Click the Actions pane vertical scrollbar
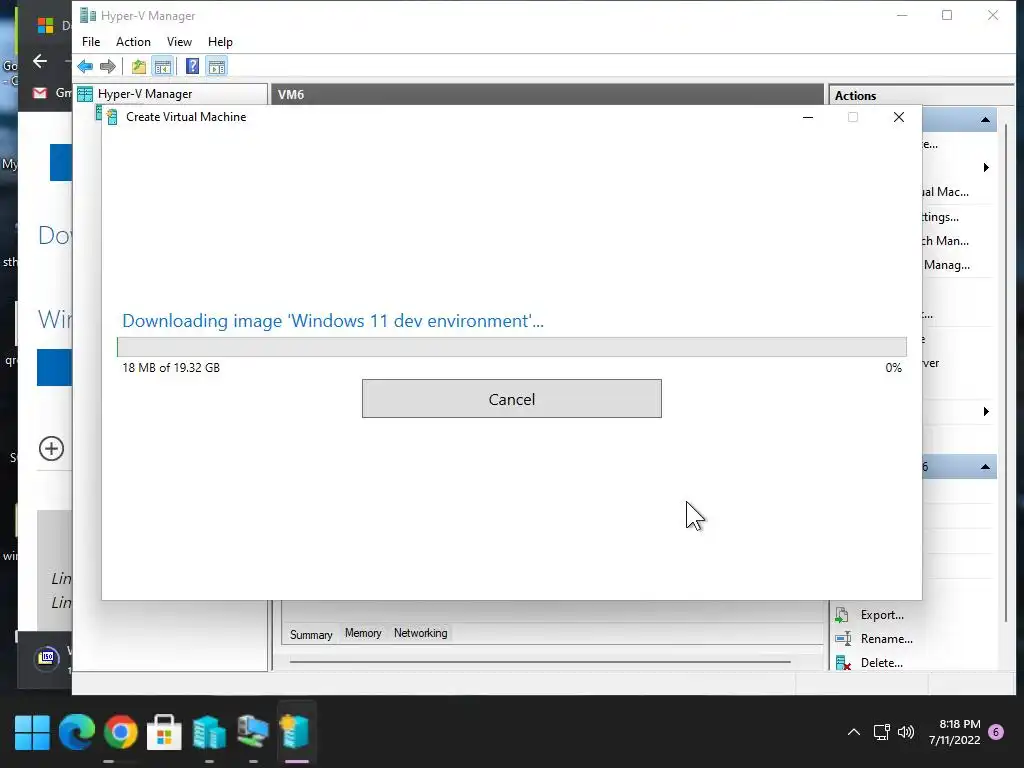1024x768 pixels. (1006, 372)
